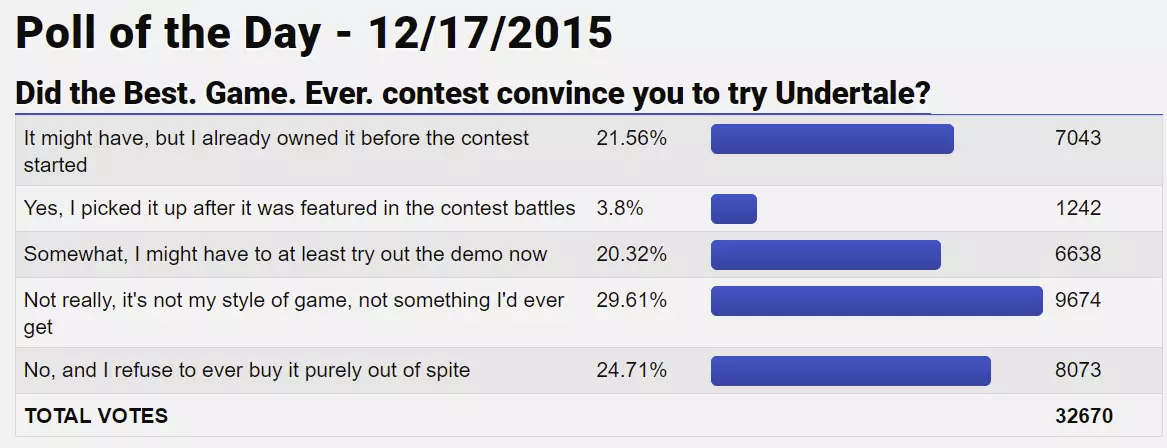The width and height of the screenshot is (1167, 448).
Task: Click the 21.56% percentage value
Action: click(x=631, y=139)
